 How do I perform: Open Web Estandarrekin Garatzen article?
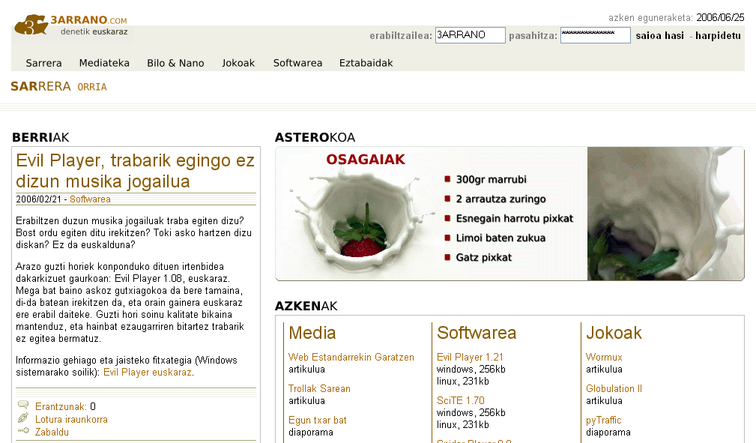click(x=351, y=357)
